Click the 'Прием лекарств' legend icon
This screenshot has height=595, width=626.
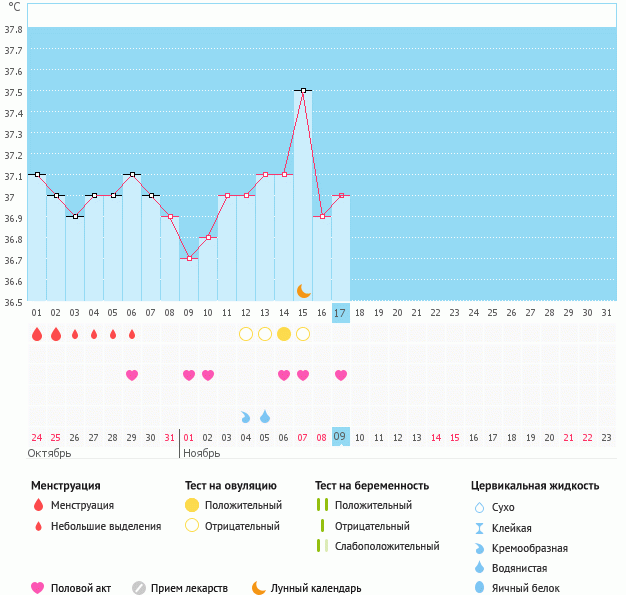(139, 588)
